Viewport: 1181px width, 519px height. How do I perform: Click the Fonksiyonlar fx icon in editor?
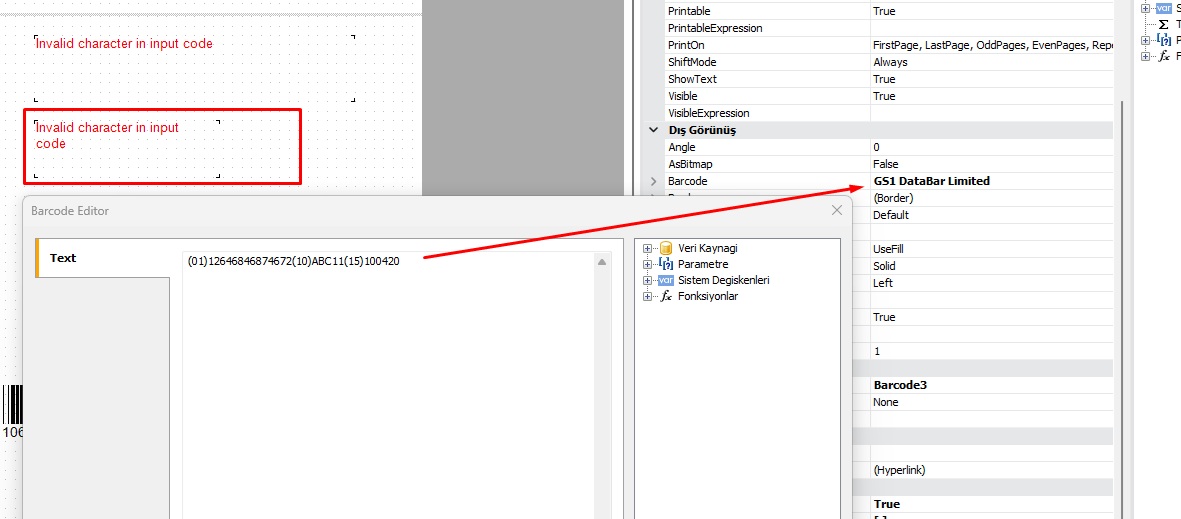pyautogui.click(x=666, y=296)
